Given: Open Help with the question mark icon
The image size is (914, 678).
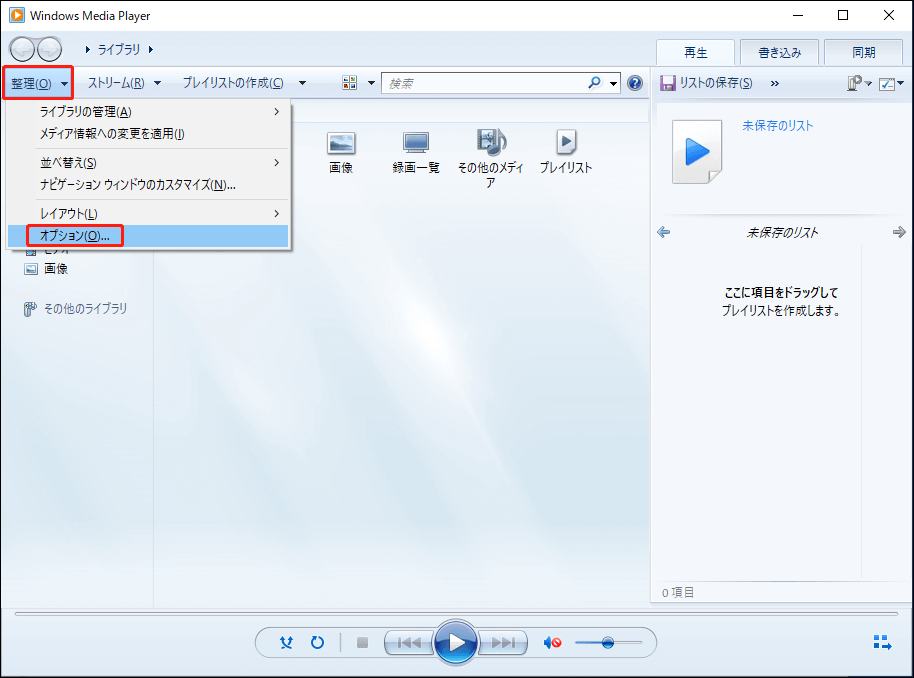Looking at the screenshot, I should (635, 83).
